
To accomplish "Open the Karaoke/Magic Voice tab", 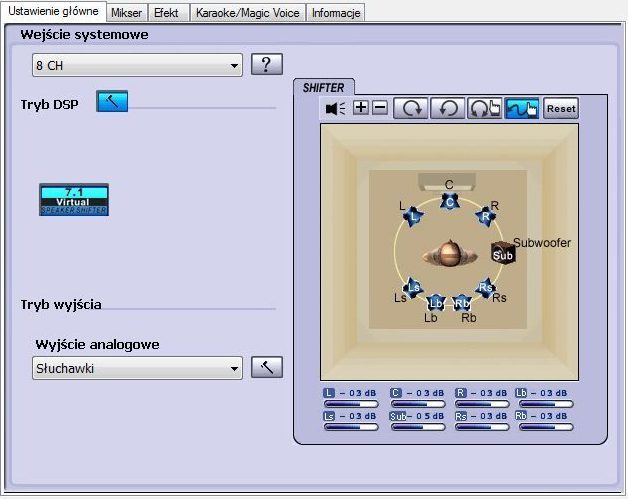I will pyautogui.click(x=248, y=13).
